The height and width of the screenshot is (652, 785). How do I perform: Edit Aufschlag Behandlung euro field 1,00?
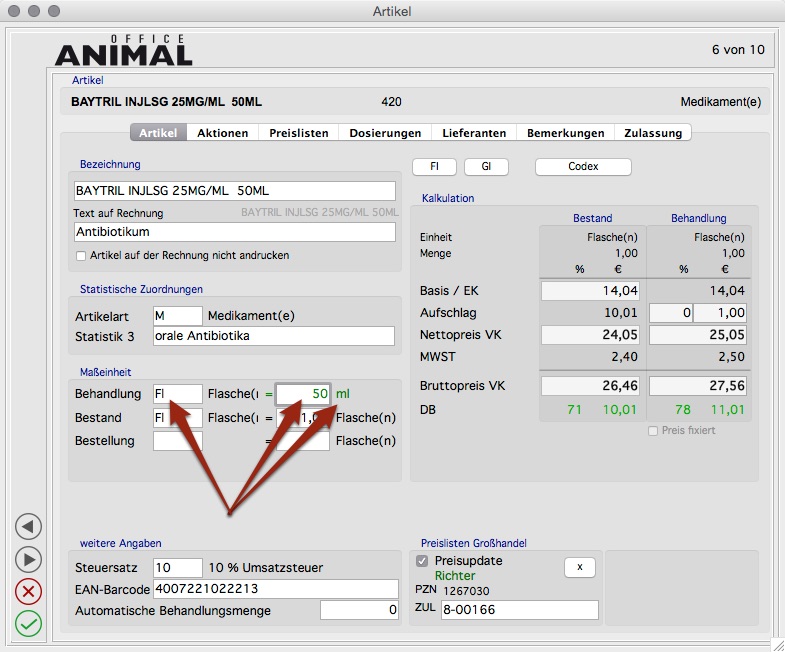coord(720,313)
